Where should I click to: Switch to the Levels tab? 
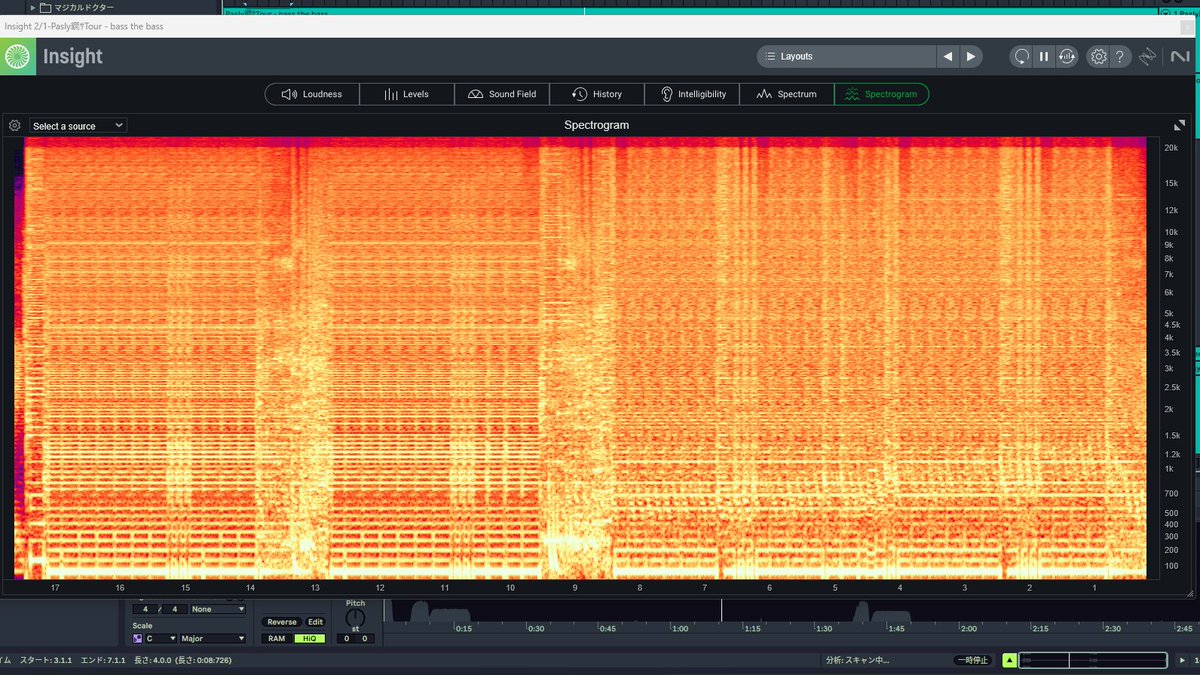click(x=407, y=94)
